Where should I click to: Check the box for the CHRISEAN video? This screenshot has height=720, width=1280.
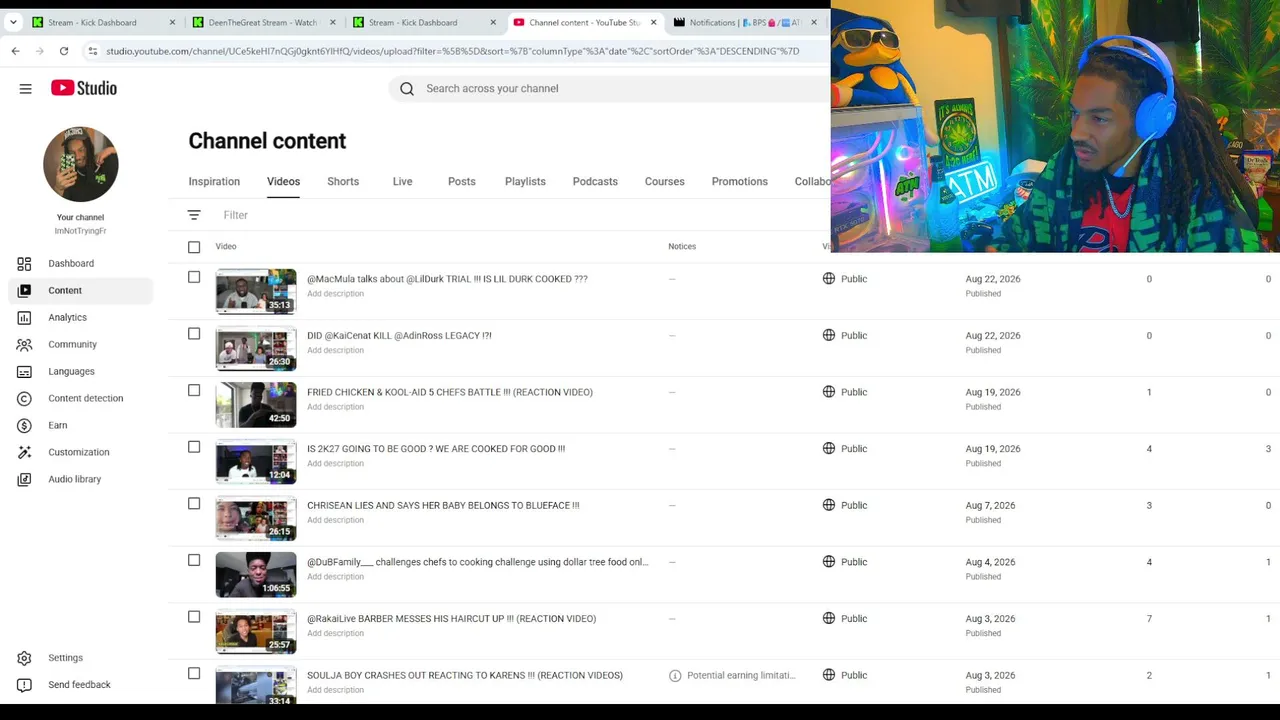[x=194, y=504]
